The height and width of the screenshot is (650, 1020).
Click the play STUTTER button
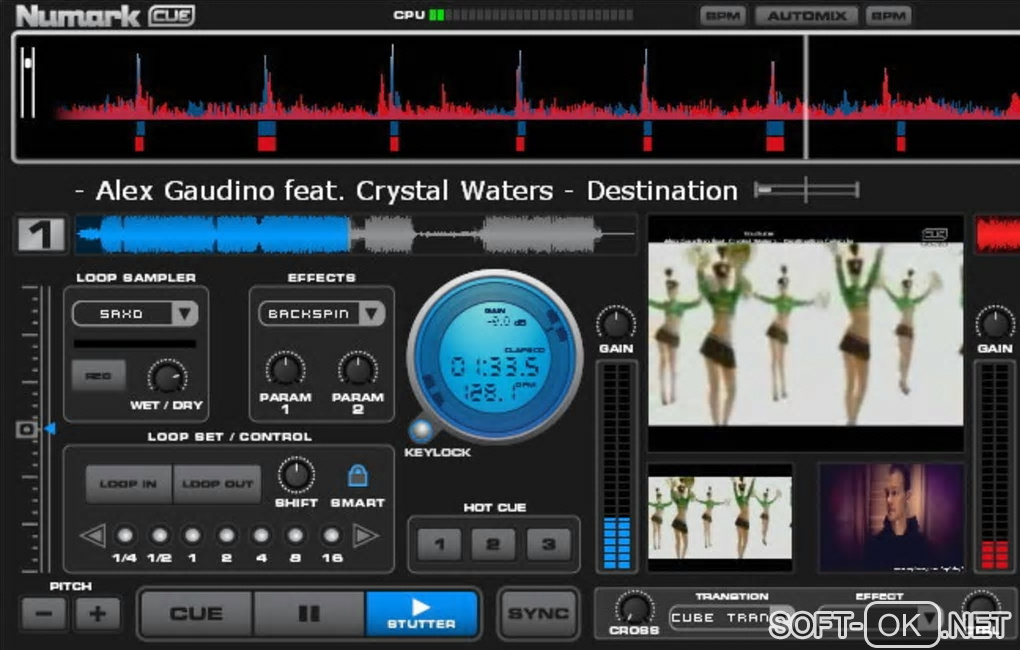click(422, 614)
